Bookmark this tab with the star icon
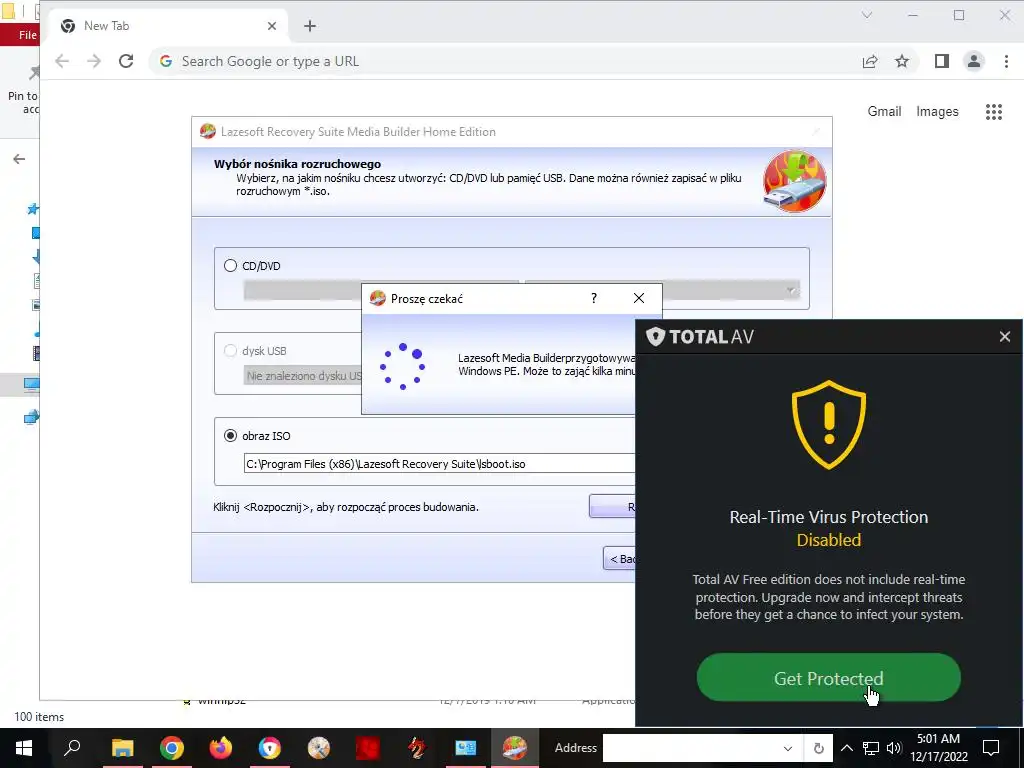Screen dimensions: 1024x768 (902, 61)
